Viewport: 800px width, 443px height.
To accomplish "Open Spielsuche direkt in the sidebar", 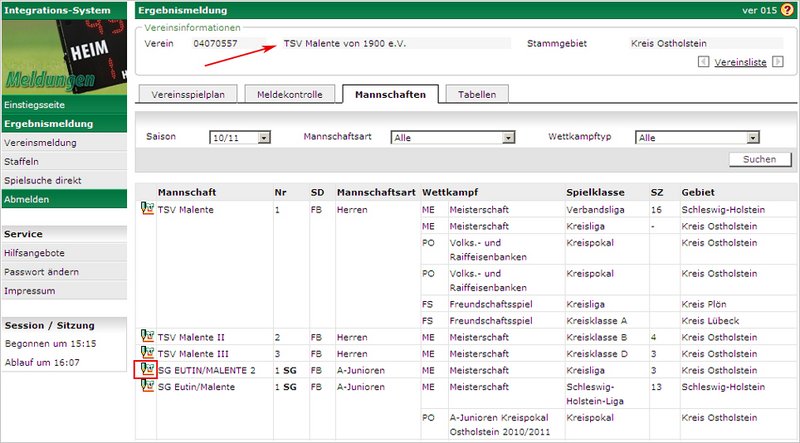I will pyautogui.click(x=42, y=181).
